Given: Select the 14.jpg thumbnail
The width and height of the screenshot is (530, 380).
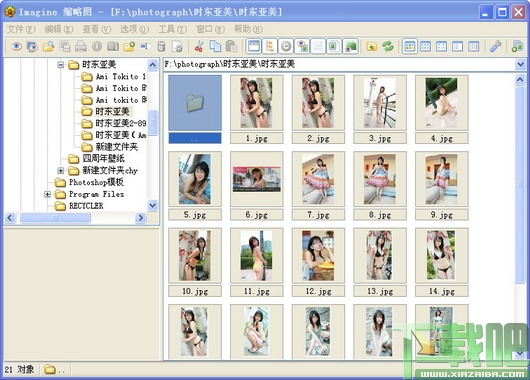Looking at the screenshot, I should pos(442,256).
